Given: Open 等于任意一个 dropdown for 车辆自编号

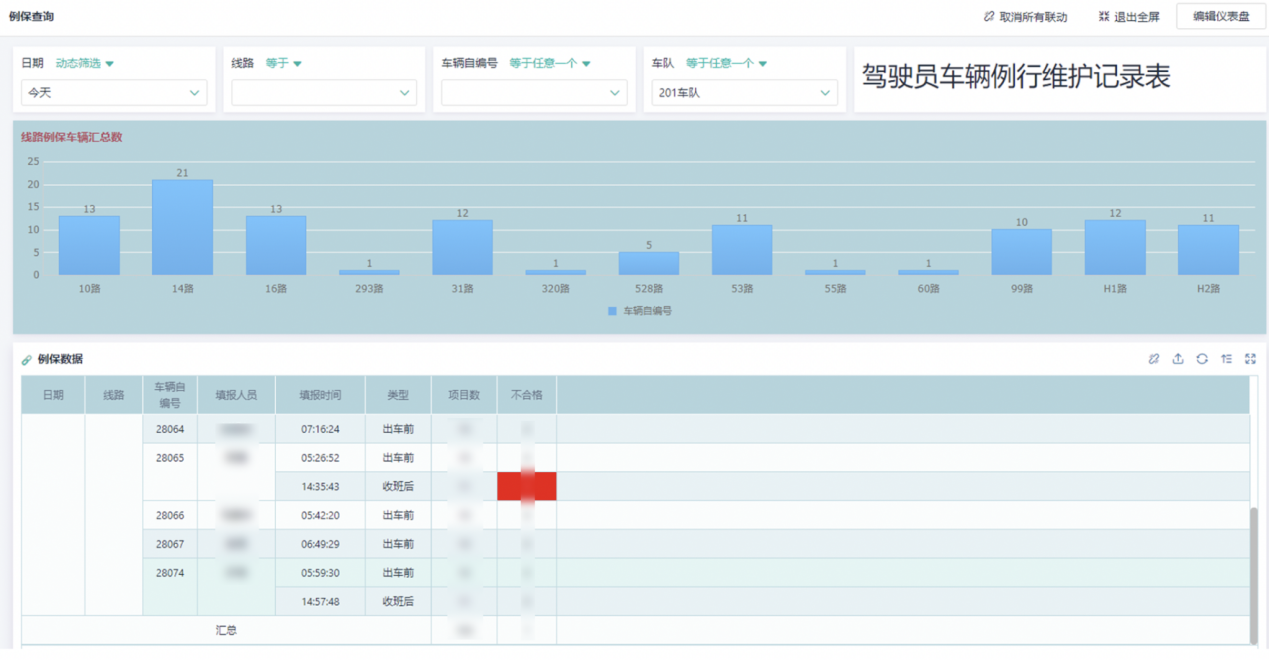Looking at the screenshot, I should [x=550, y=63].
